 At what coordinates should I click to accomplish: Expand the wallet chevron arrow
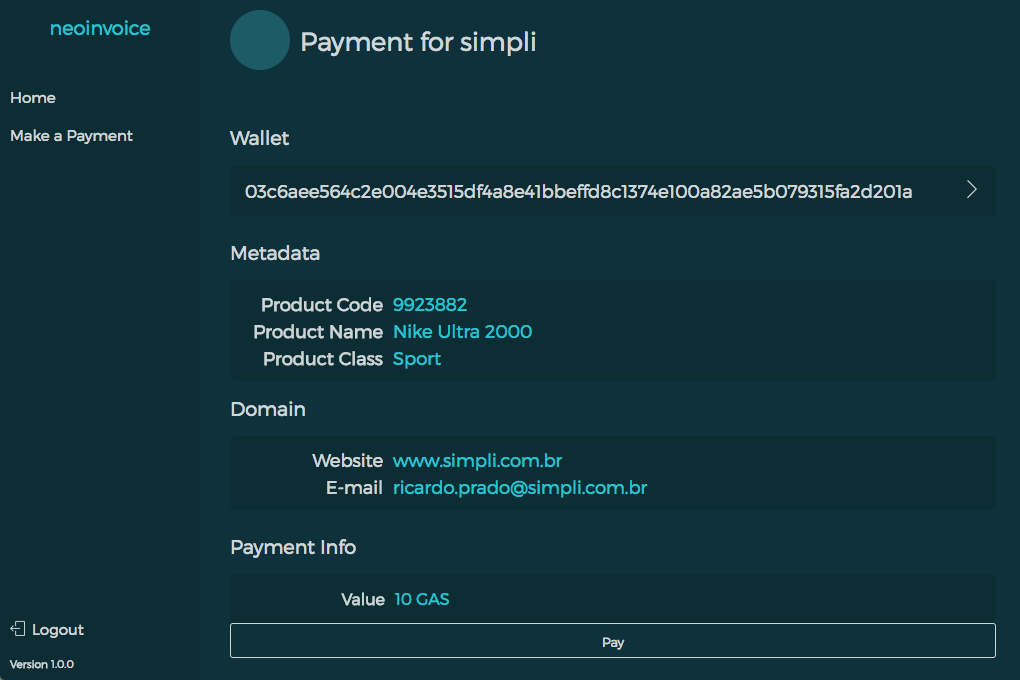[x=971, y=189]
